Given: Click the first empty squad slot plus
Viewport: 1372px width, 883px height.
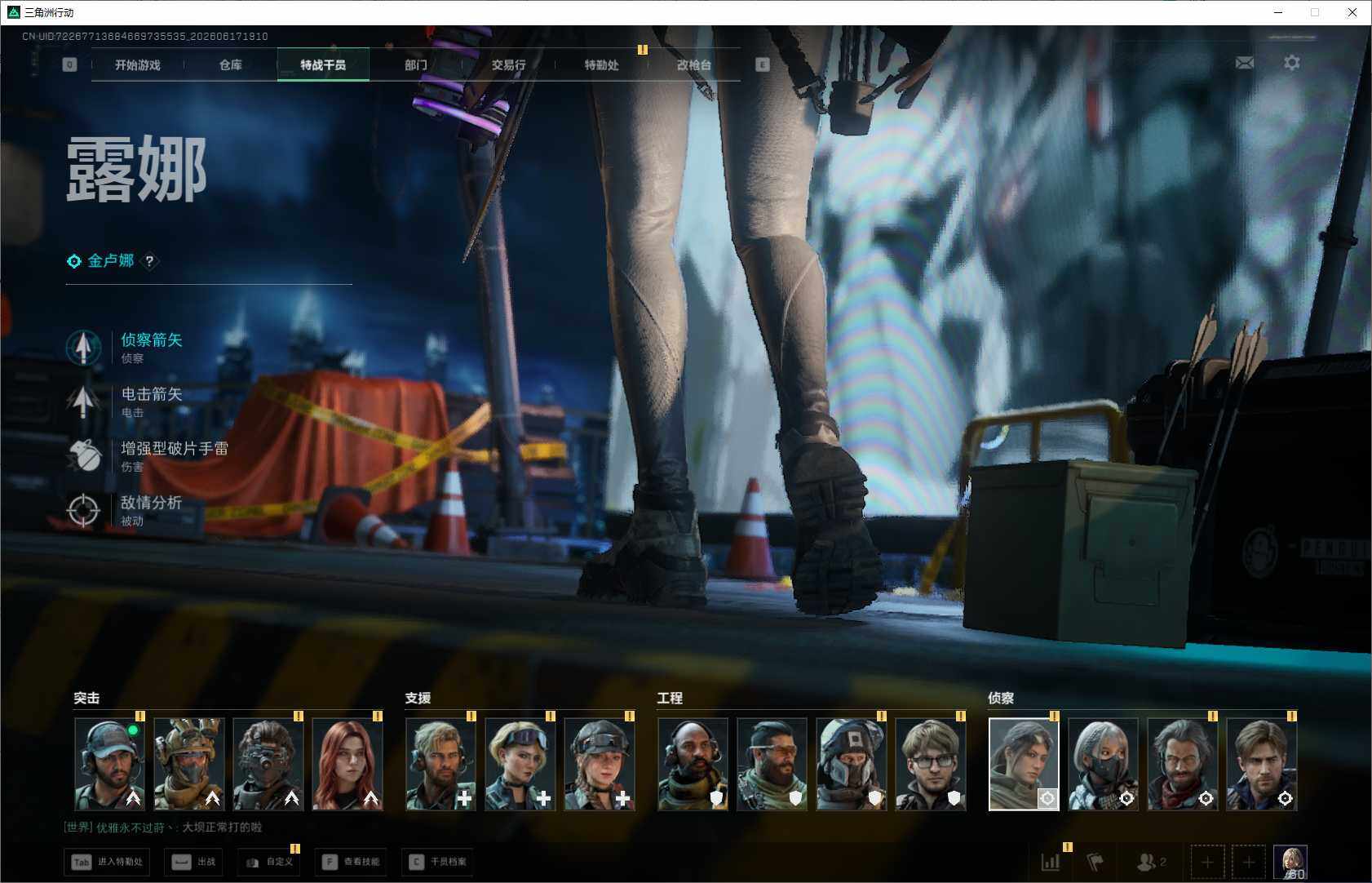Looking at the screenshot, I should coord(1207,862).
